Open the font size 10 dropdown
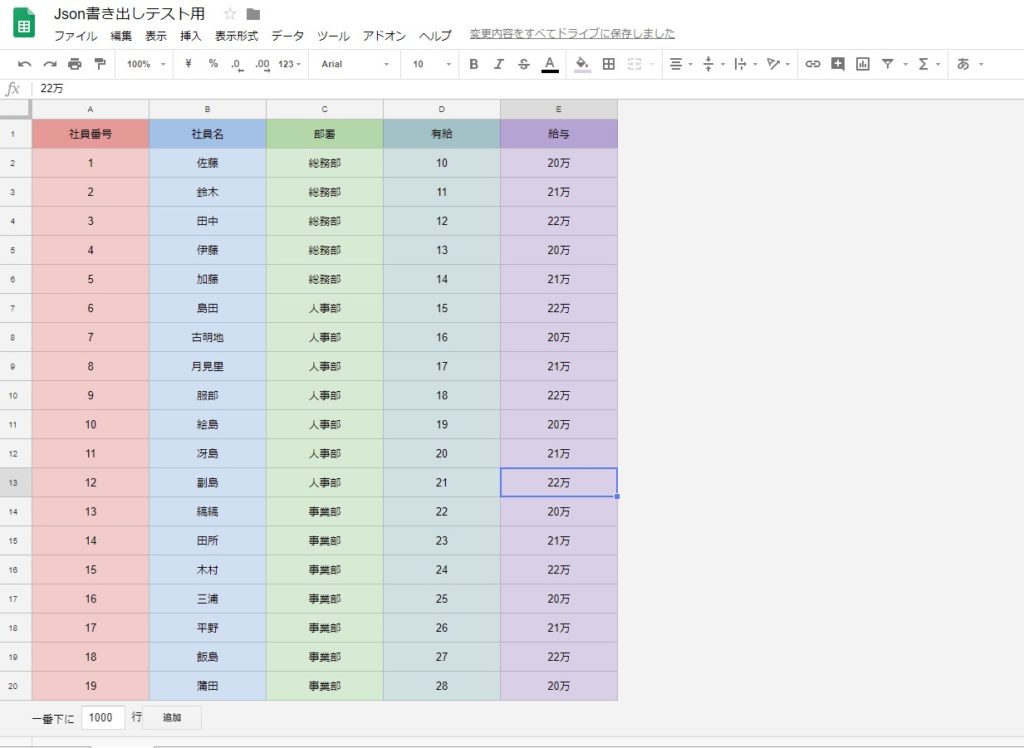Screen dimensions: 1024x748 (431, 64)
